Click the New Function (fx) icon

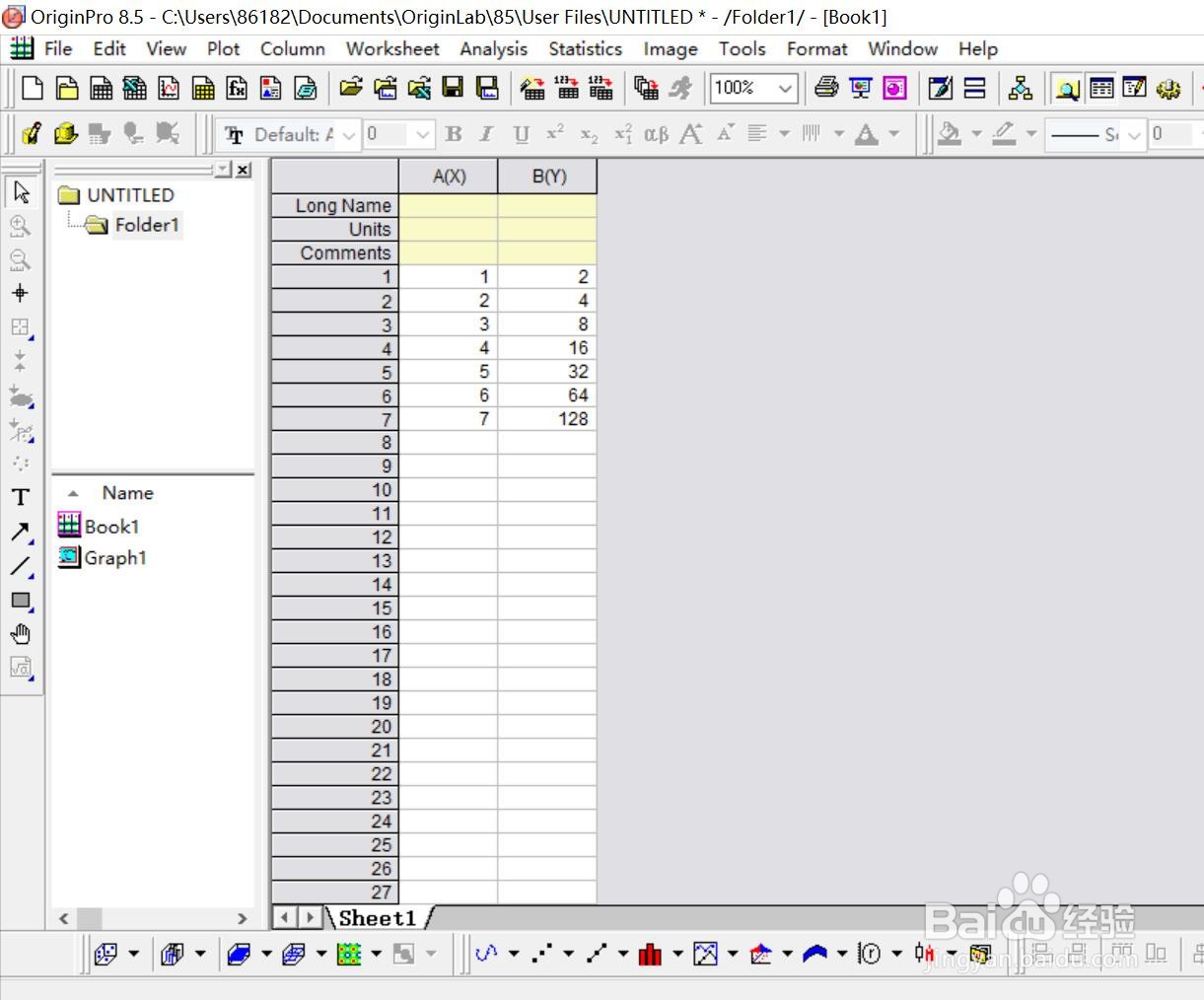click(237, 88)
